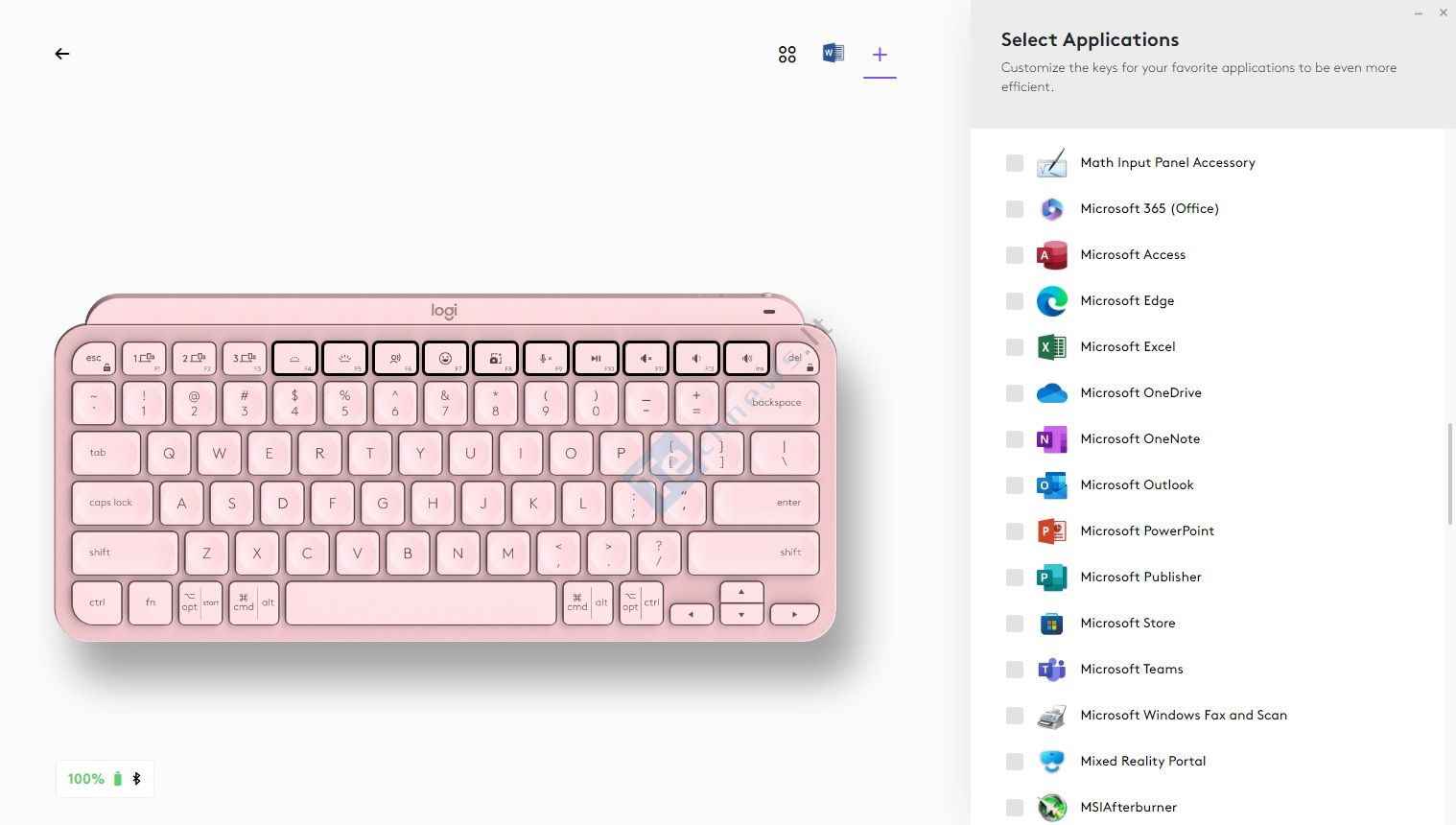Check the Microsoft Edge checkbox
Image resolution: width=1456 pixels, height=825 pixels.
pyautogui.click(x=1015, y=301)
